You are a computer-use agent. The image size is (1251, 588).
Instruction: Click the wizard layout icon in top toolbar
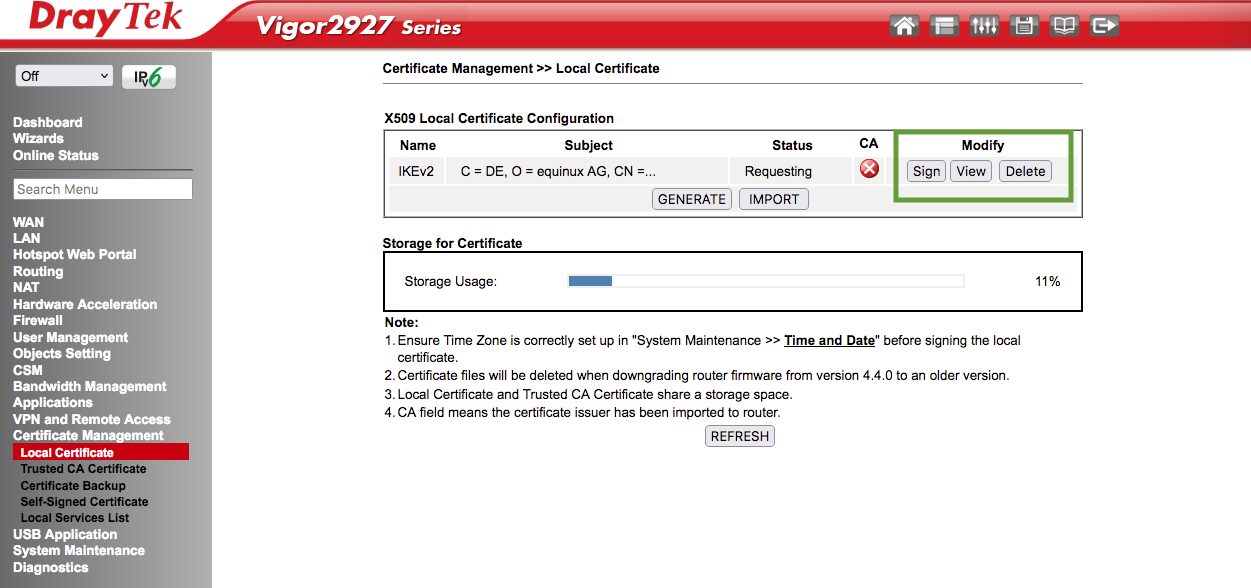[943, 24]
